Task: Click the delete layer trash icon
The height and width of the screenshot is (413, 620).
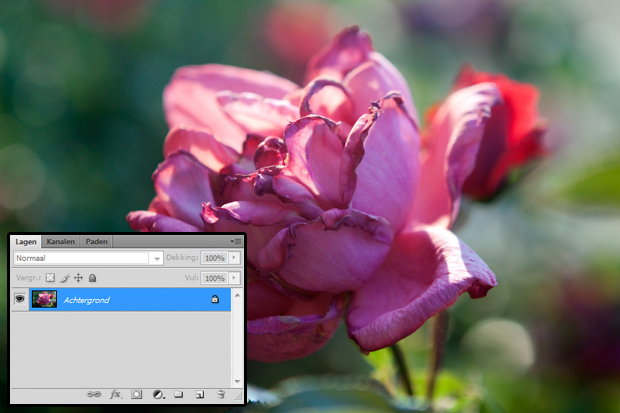Action: point(220,395)
